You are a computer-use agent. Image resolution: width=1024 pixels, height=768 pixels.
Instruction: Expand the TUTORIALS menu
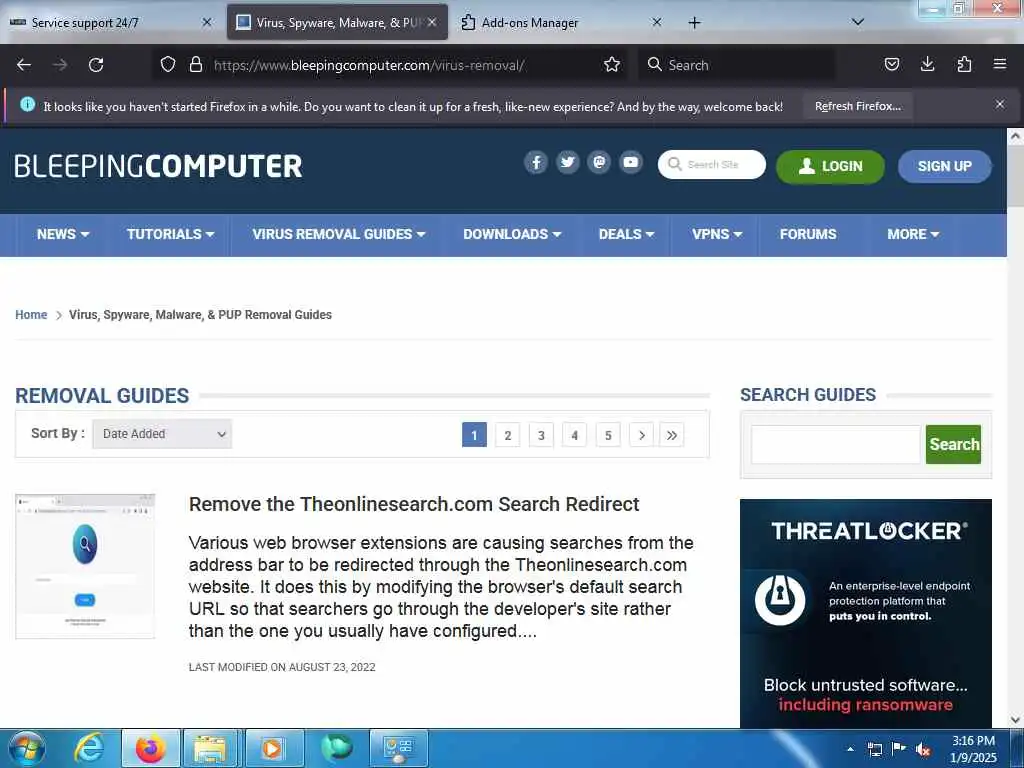tap(170, 234)
